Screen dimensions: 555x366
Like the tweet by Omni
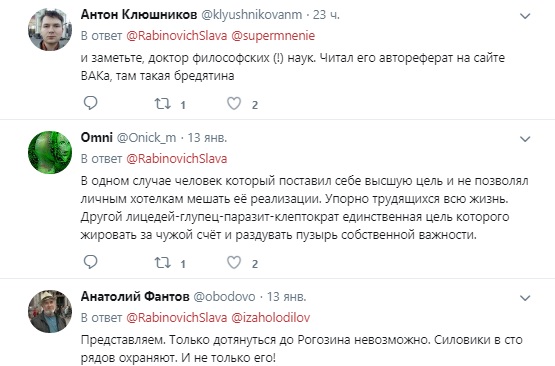point(234,262)
